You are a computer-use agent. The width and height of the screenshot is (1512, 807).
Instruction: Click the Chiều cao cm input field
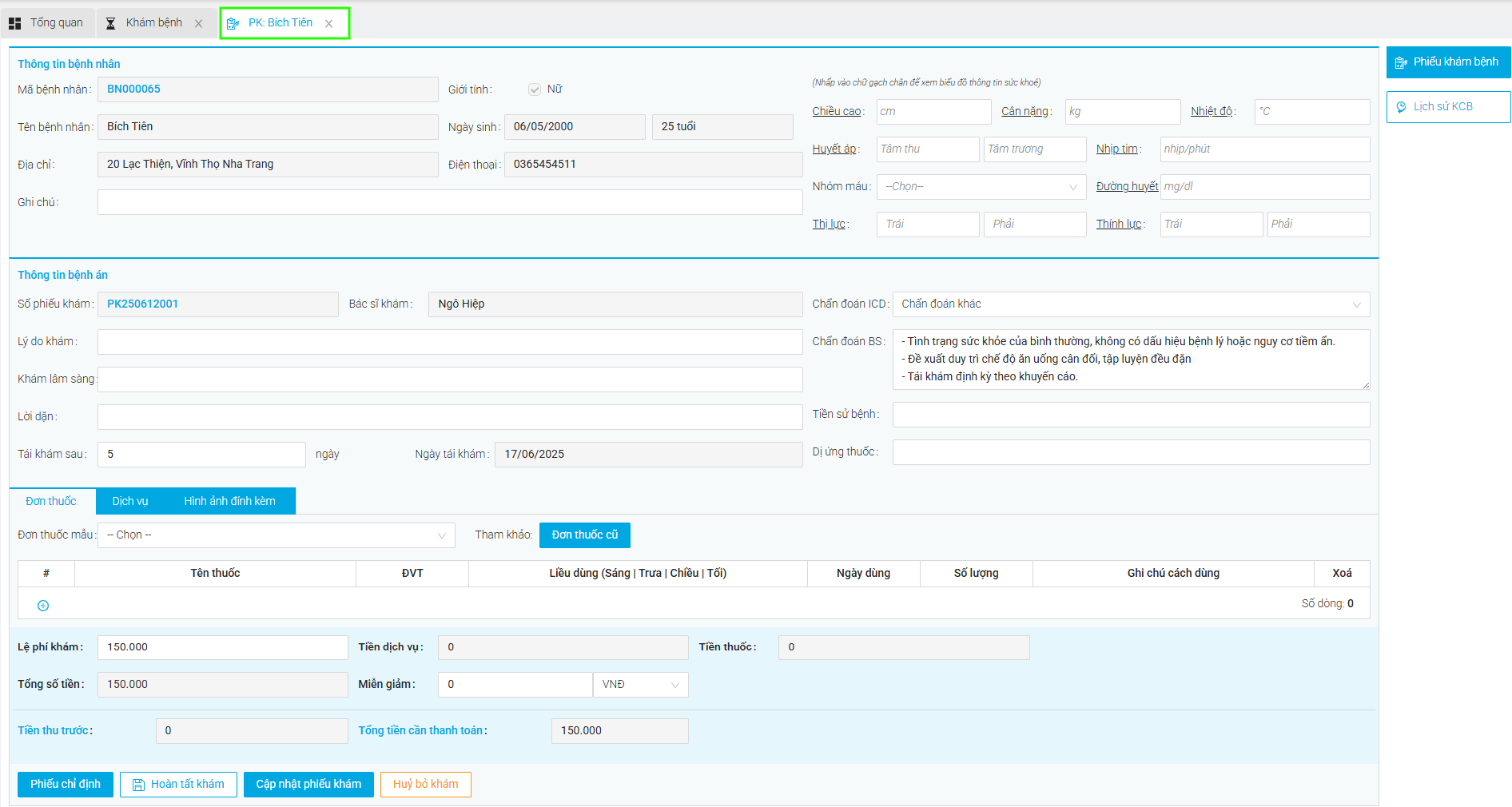click(934, 112)
